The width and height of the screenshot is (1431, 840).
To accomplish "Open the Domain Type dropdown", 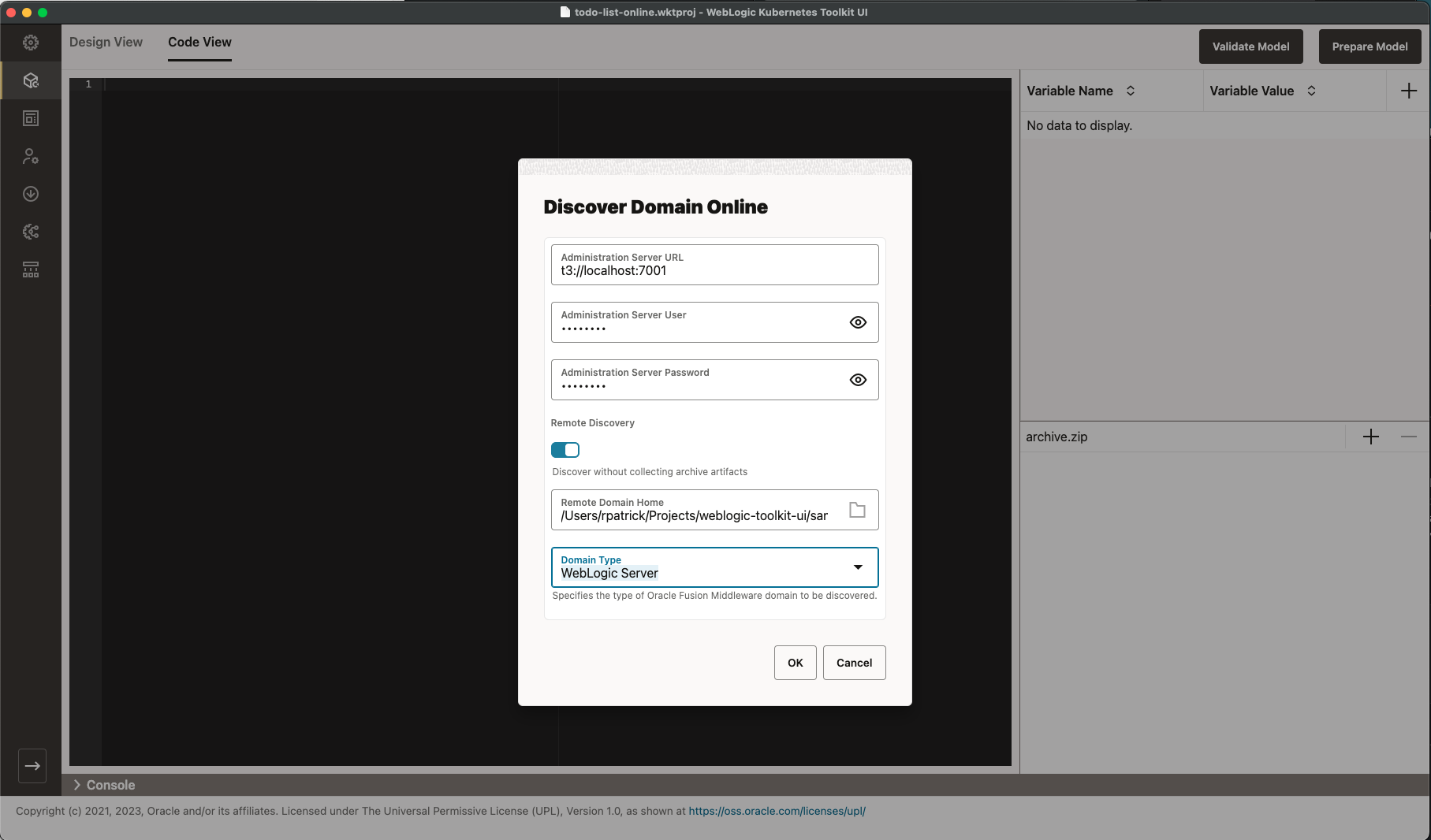I will 858,567.
